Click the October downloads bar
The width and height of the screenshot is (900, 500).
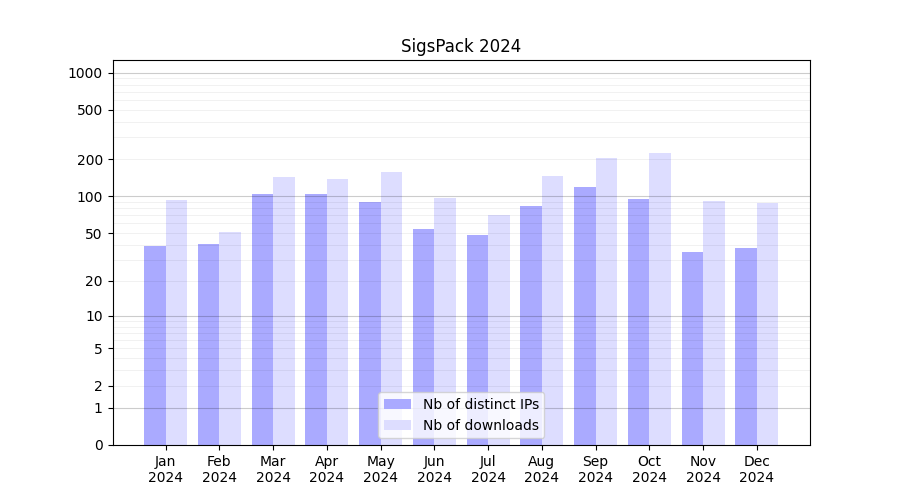[x=660, y=300]
